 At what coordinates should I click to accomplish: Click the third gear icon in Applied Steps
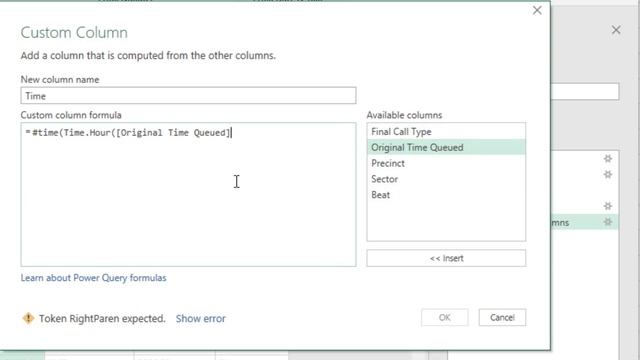[608, 206]
